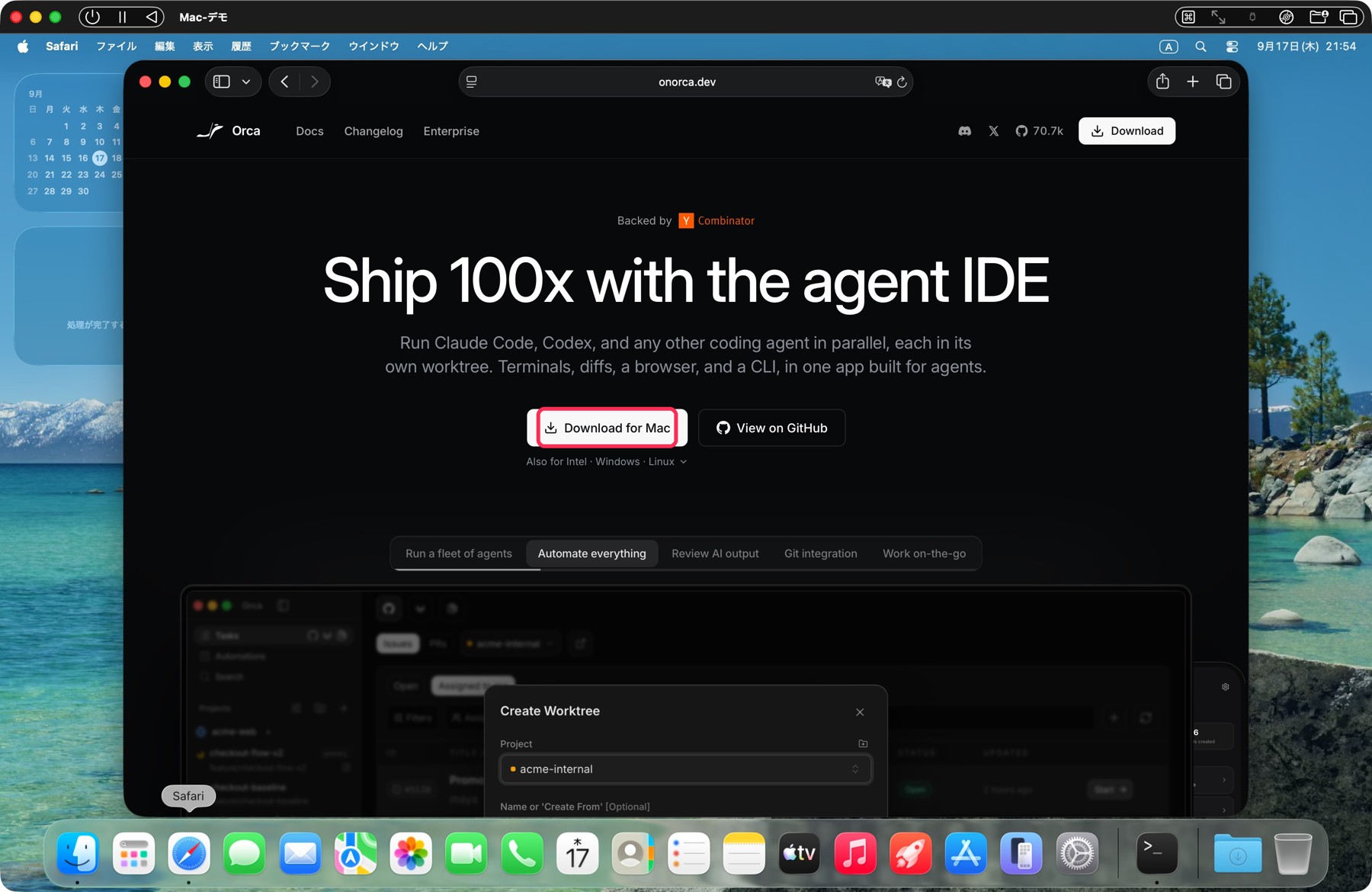The height and width of the screenshot is (892, 1372).
Task: Open Launchpad from the Dock
Action: tap(133, 853)
